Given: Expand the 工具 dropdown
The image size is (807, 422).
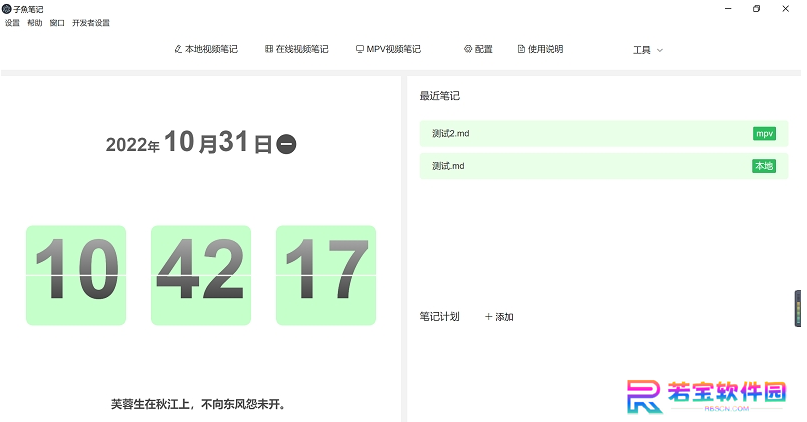Looking at the screenshot, I should click(x=647, y=50).
